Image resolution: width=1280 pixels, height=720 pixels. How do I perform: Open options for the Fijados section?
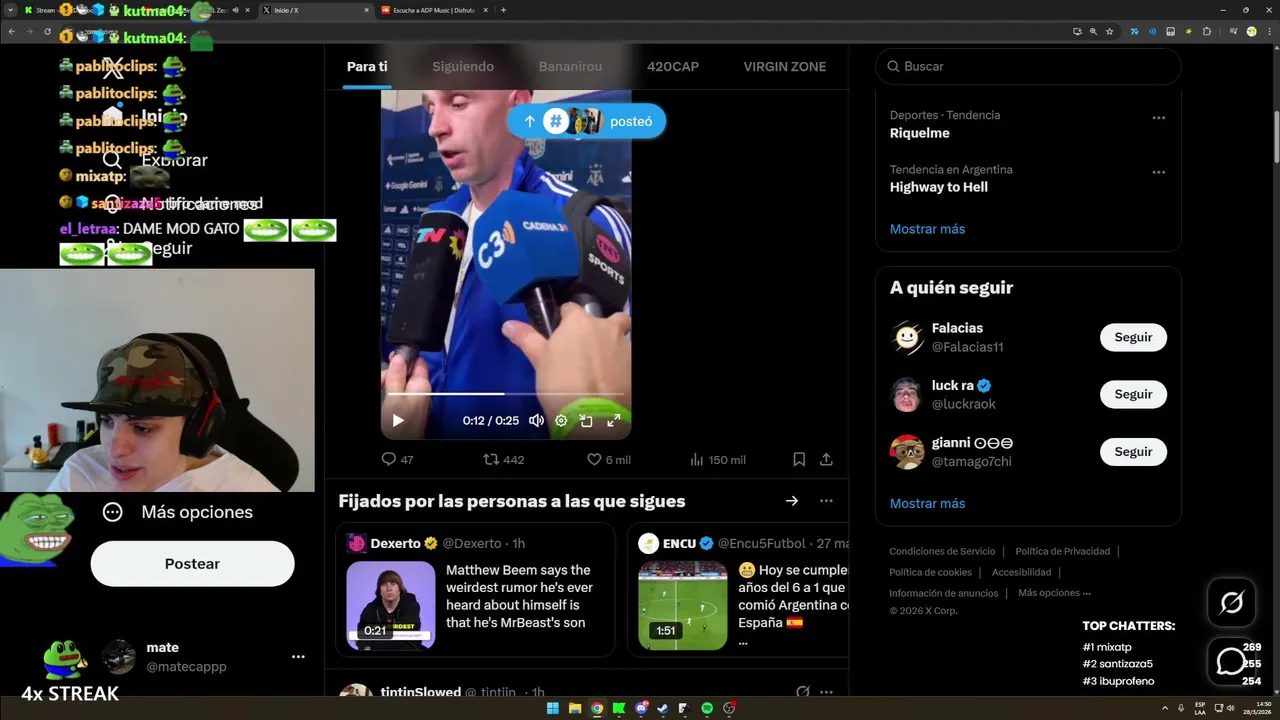(826, 501)
